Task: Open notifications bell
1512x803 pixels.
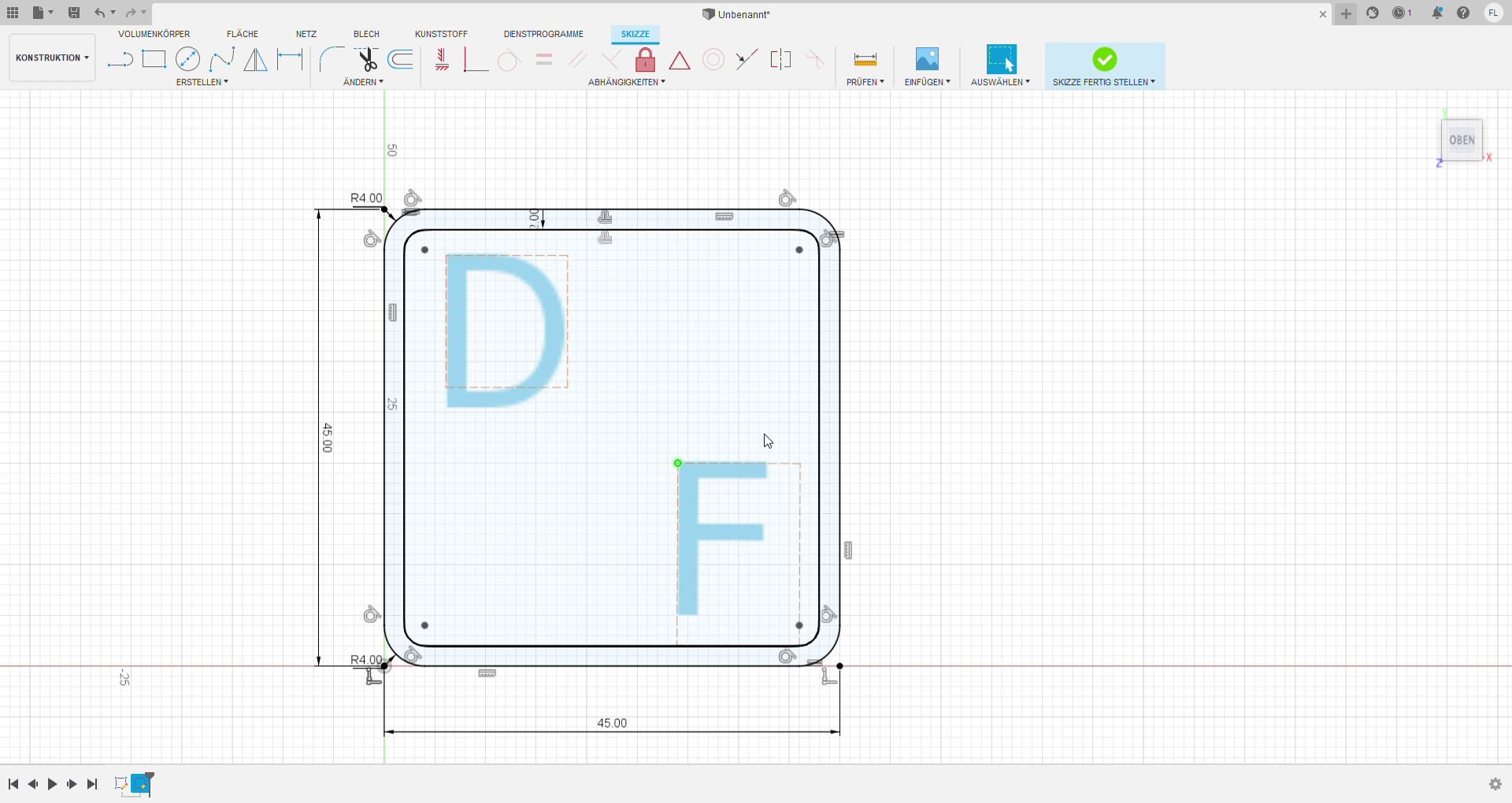Action: (1437, 13)
